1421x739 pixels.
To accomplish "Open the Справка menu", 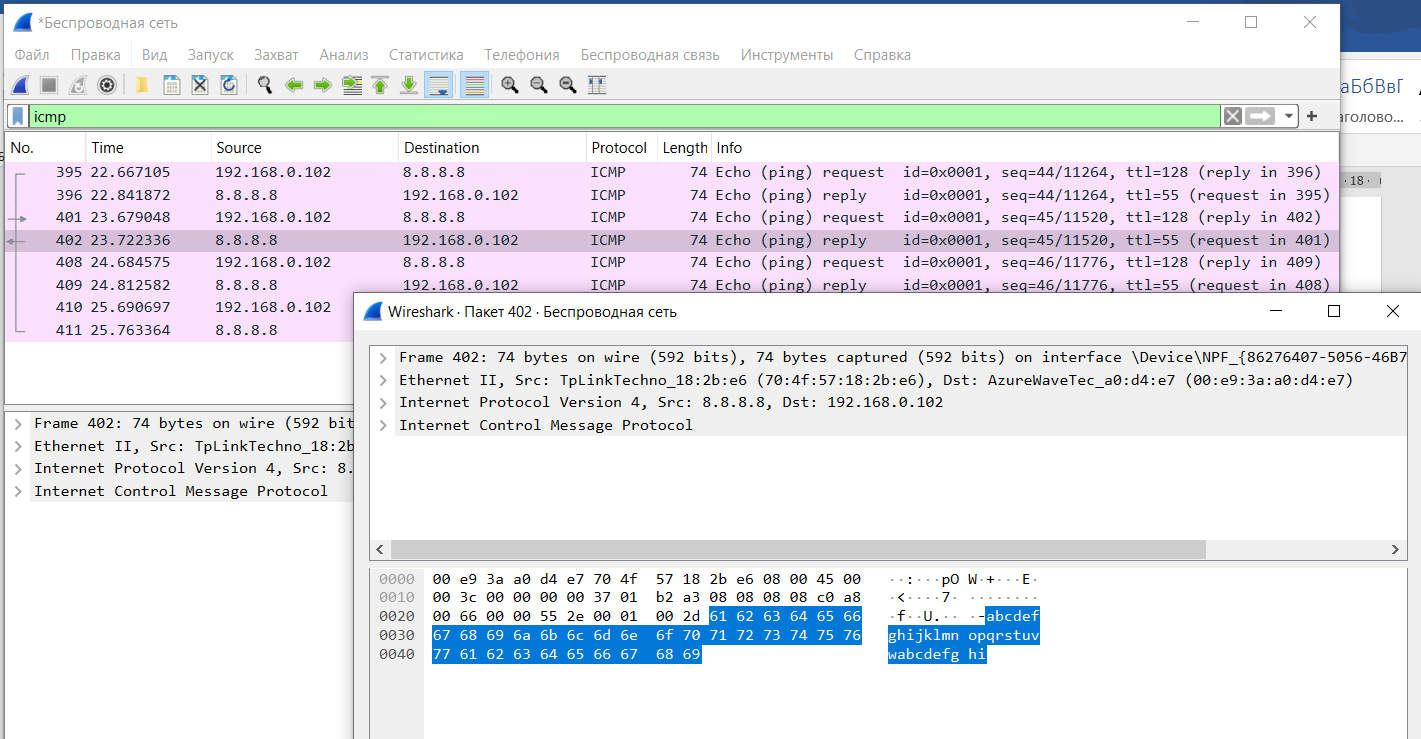I will [882, 55].
